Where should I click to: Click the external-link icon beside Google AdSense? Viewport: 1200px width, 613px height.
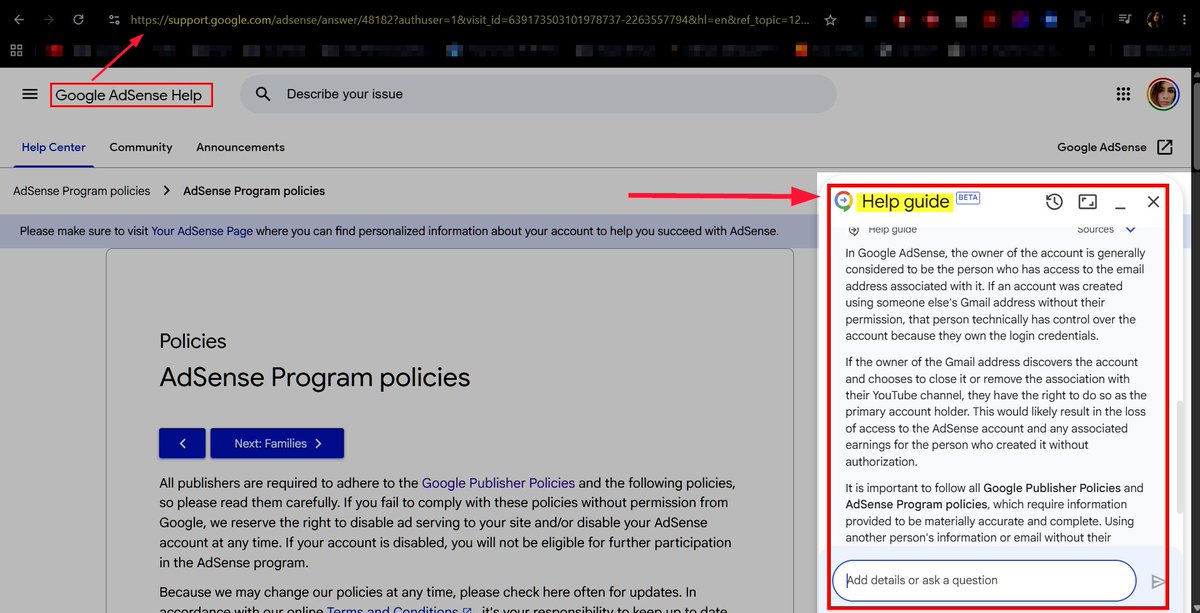tap(1165, 147)
